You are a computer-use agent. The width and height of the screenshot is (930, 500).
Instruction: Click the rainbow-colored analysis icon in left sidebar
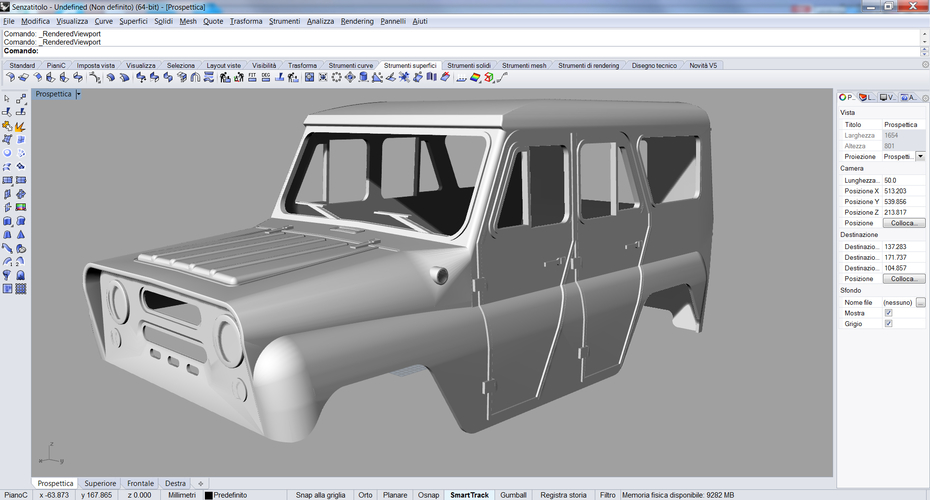[x=21, y=208]
